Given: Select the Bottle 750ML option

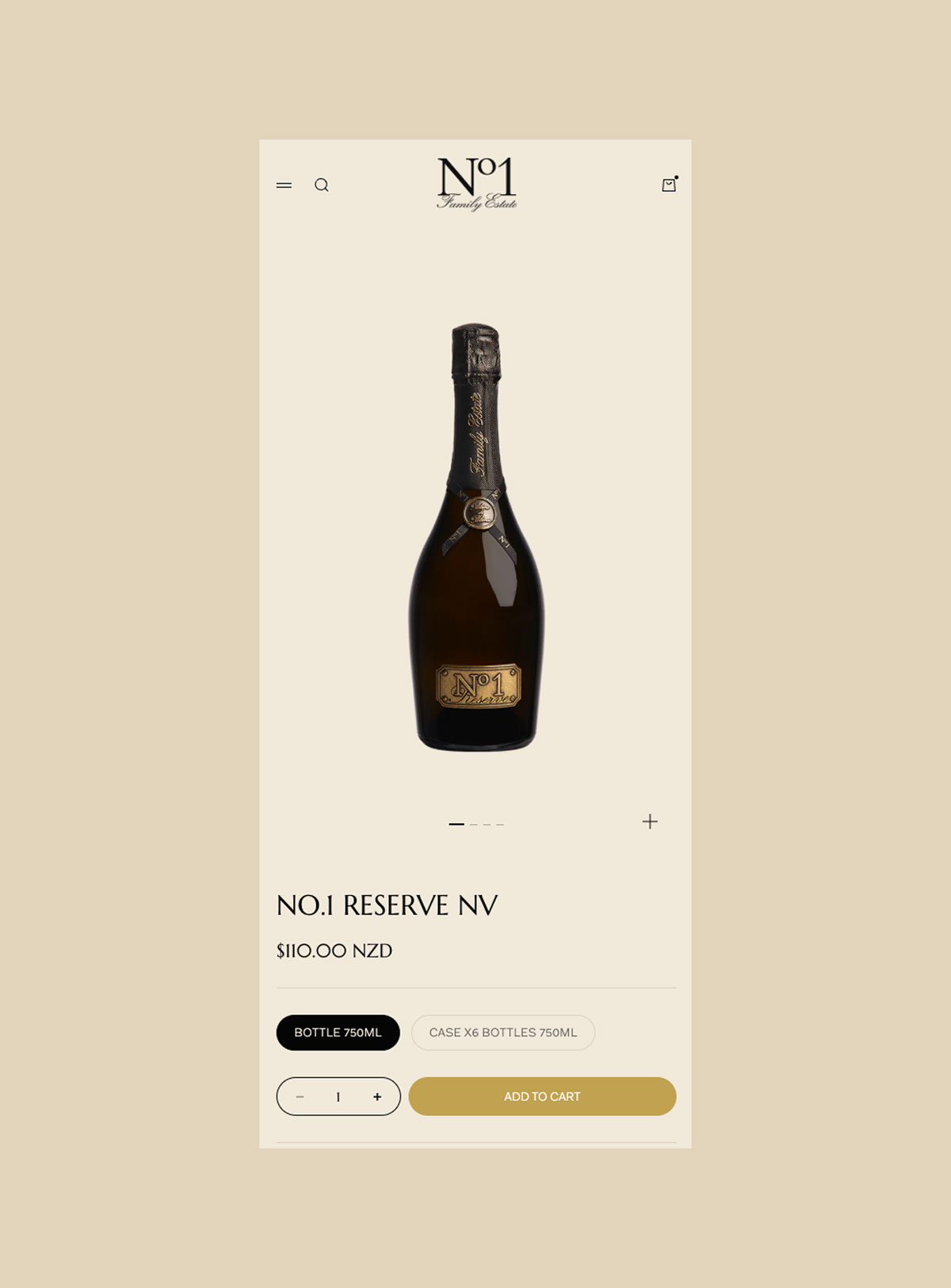Looking at the screenshot, I should pyautogui.click(x=338, y=1033).
